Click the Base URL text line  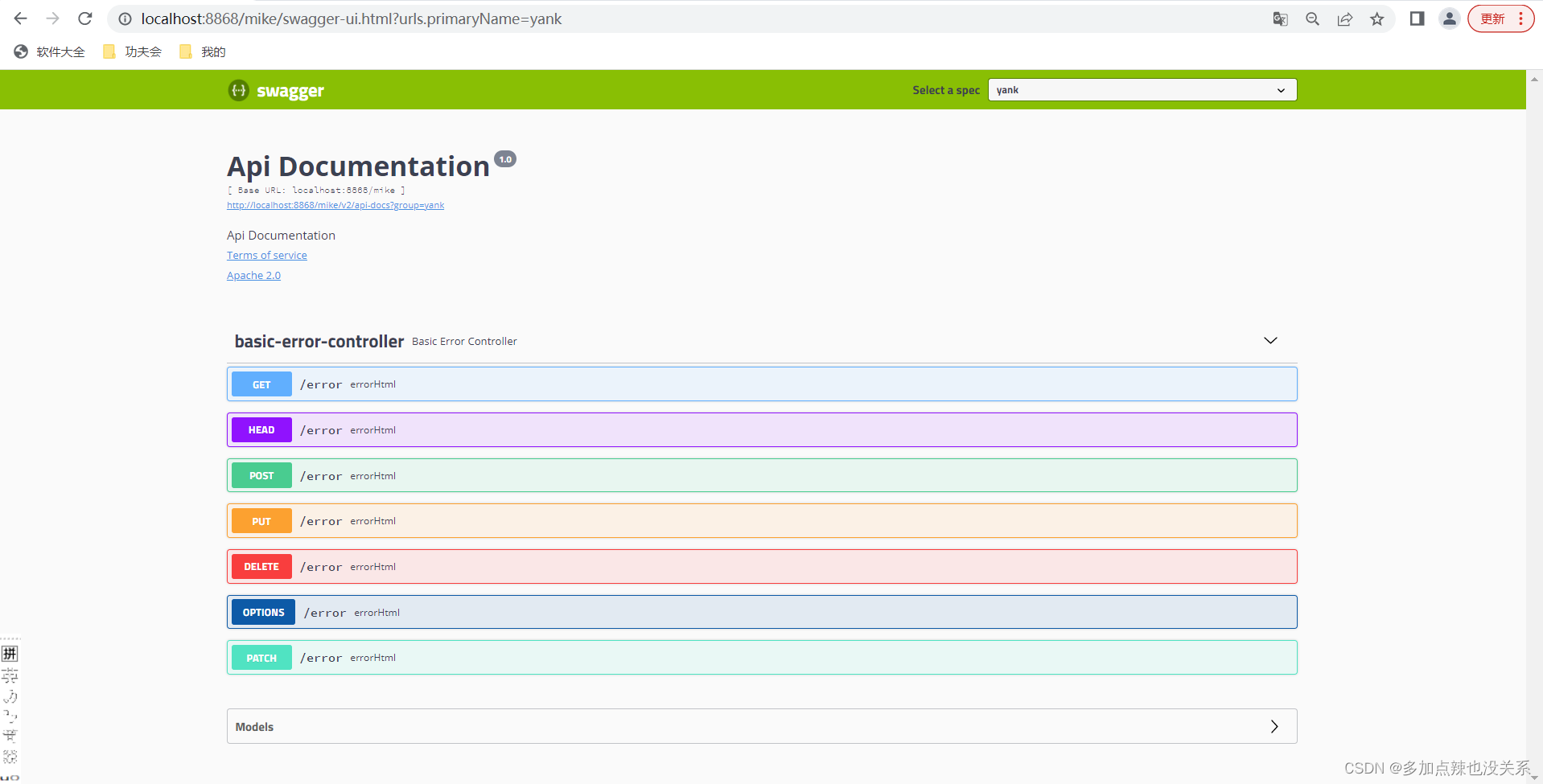[x=316, y=191]
